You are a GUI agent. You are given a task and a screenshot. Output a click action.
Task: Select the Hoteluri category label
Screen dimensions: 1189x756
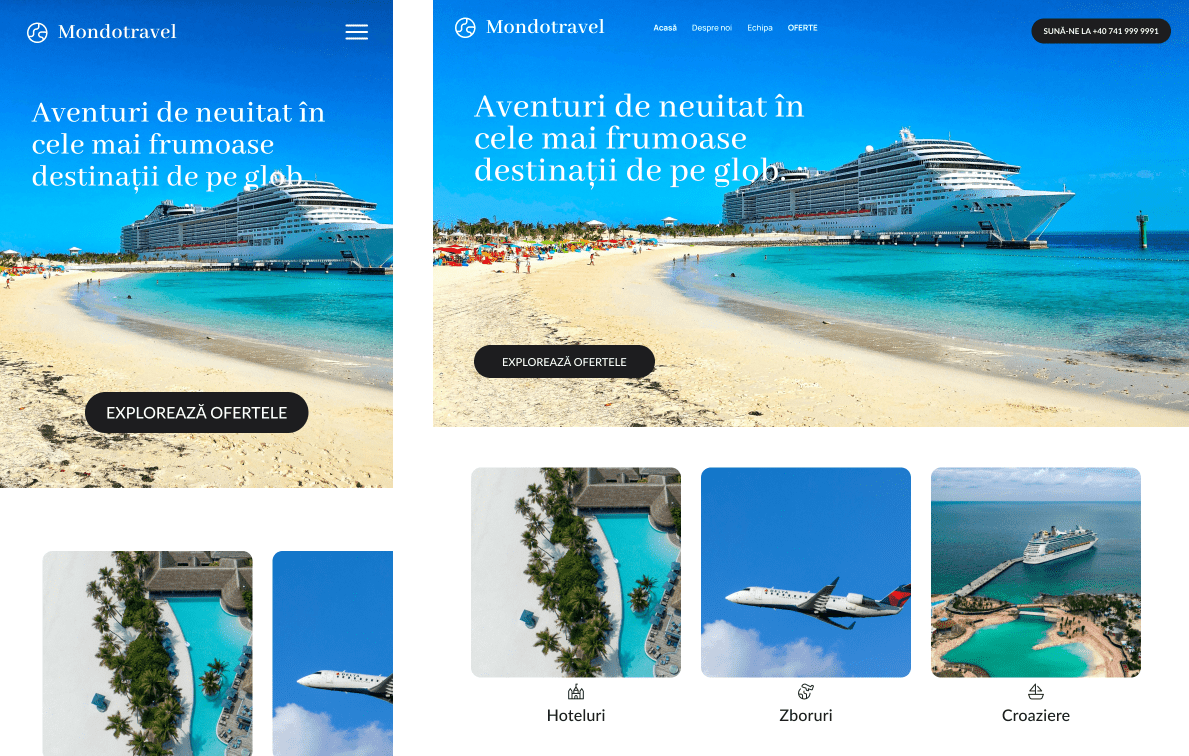click(576, 715)
